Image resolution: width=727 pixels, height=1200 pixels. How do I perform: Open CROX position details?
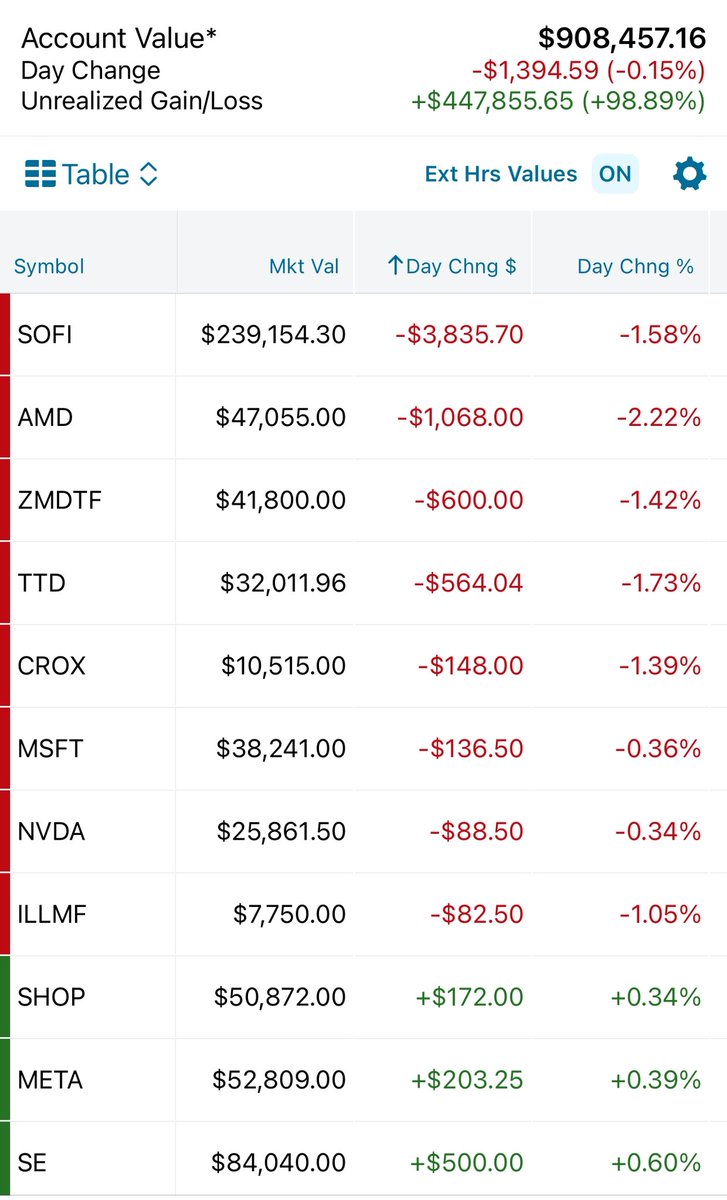pos(363,667)
